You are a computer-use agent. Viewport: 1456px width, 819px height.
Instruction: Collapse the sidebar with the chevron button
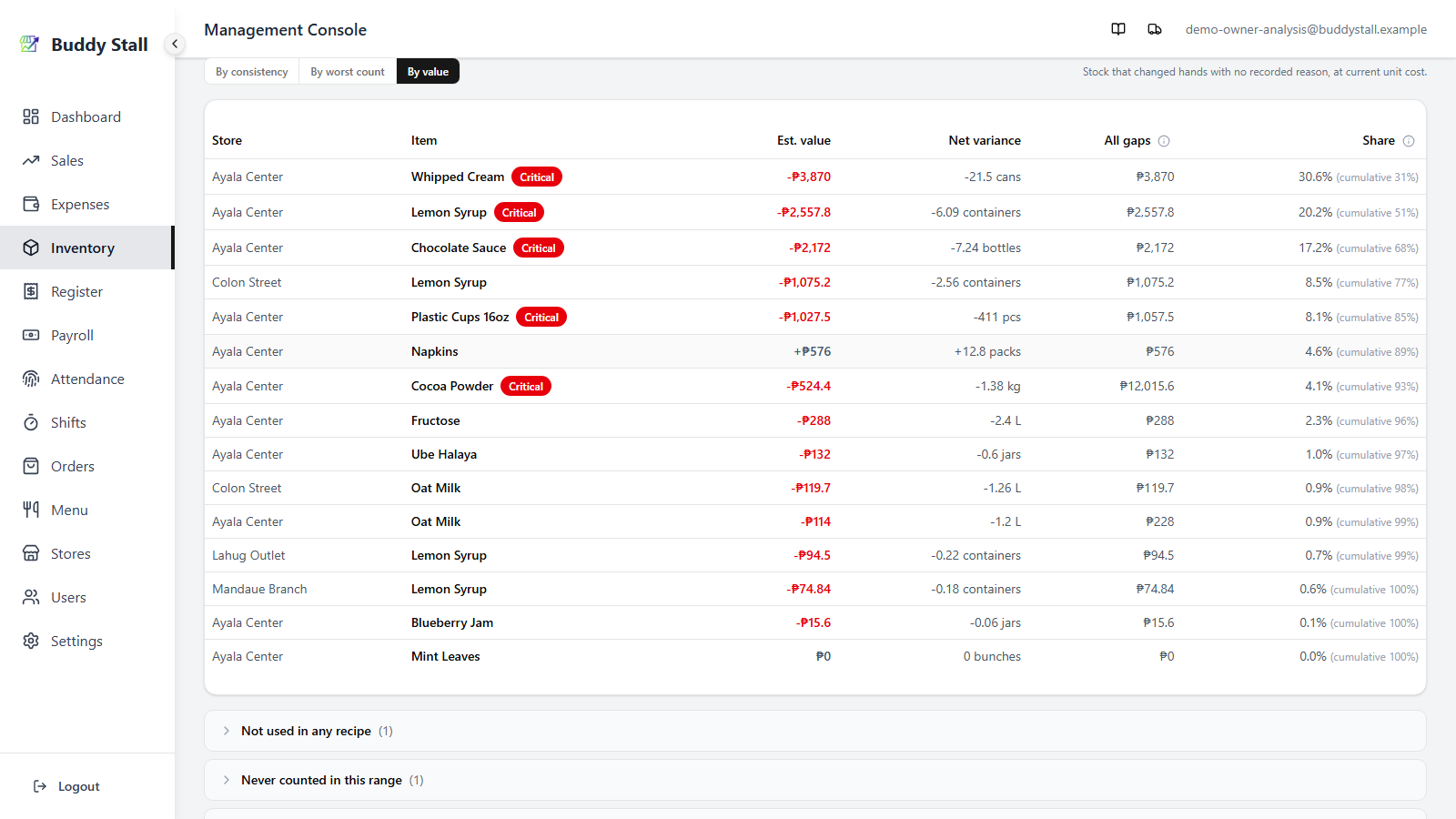click(175, 44)
